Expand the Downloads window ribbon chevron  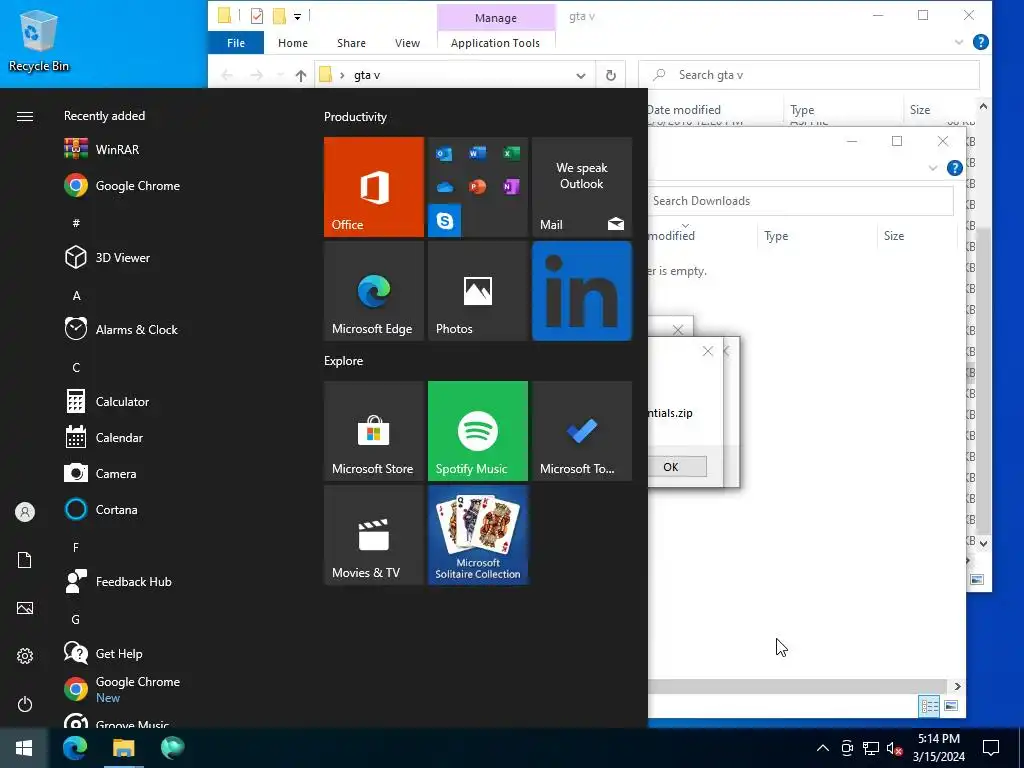[x=933, y=168]
